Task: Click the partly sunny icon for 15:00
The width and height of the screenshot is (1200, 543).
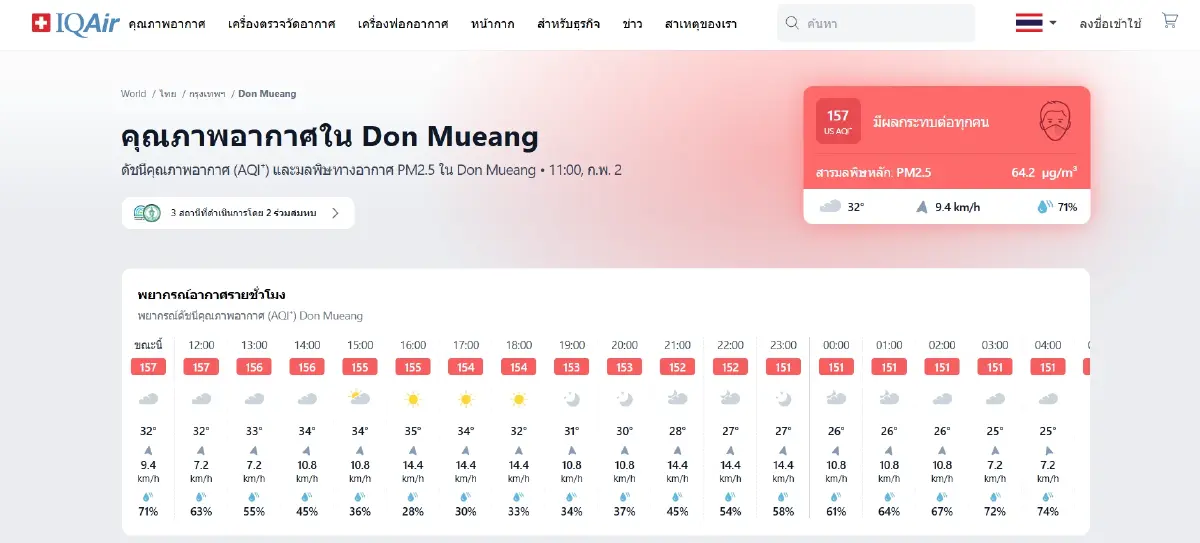Action: (359, 398)
